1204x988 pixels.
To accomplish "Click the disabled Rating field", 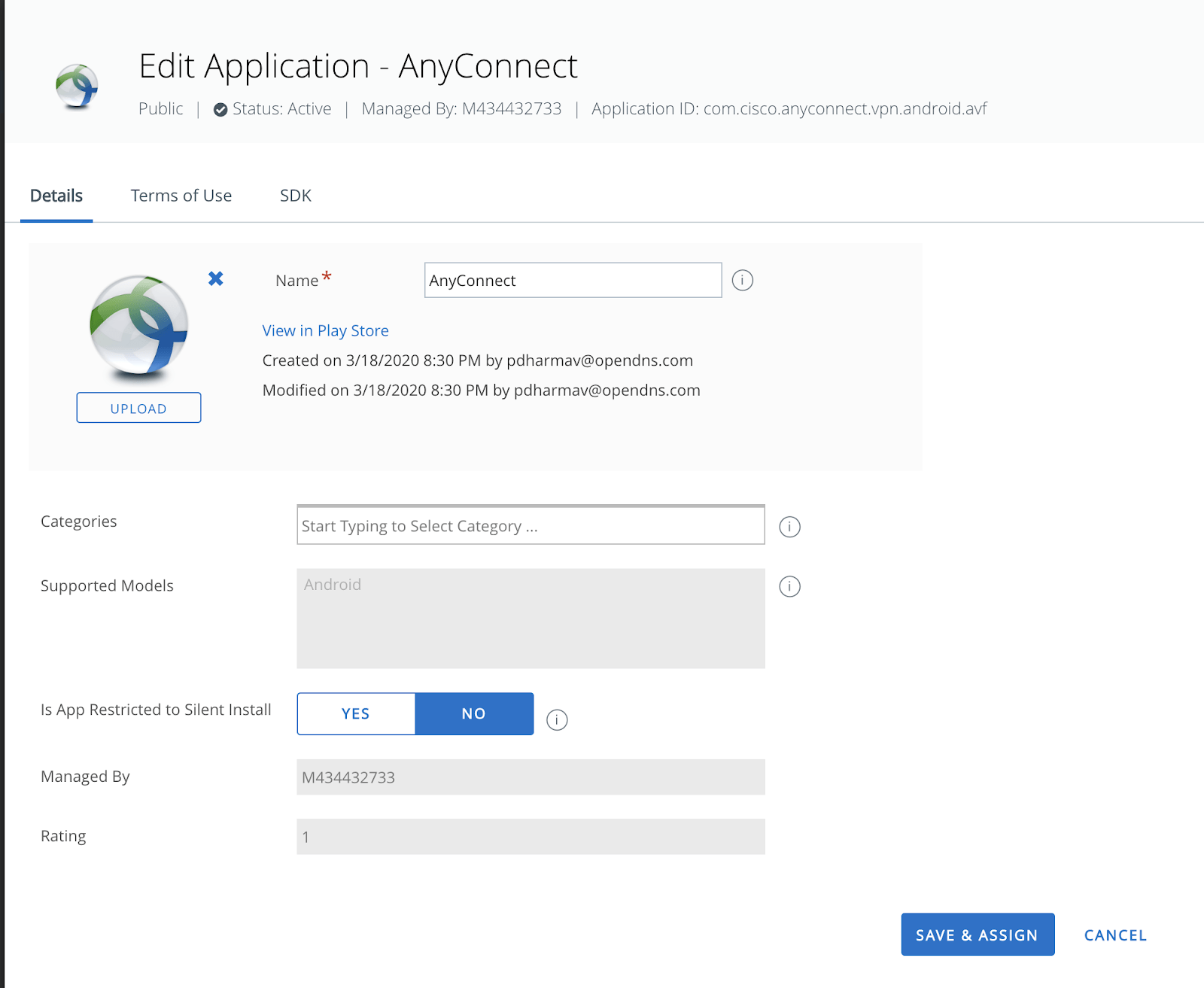I will click(531, 836).
